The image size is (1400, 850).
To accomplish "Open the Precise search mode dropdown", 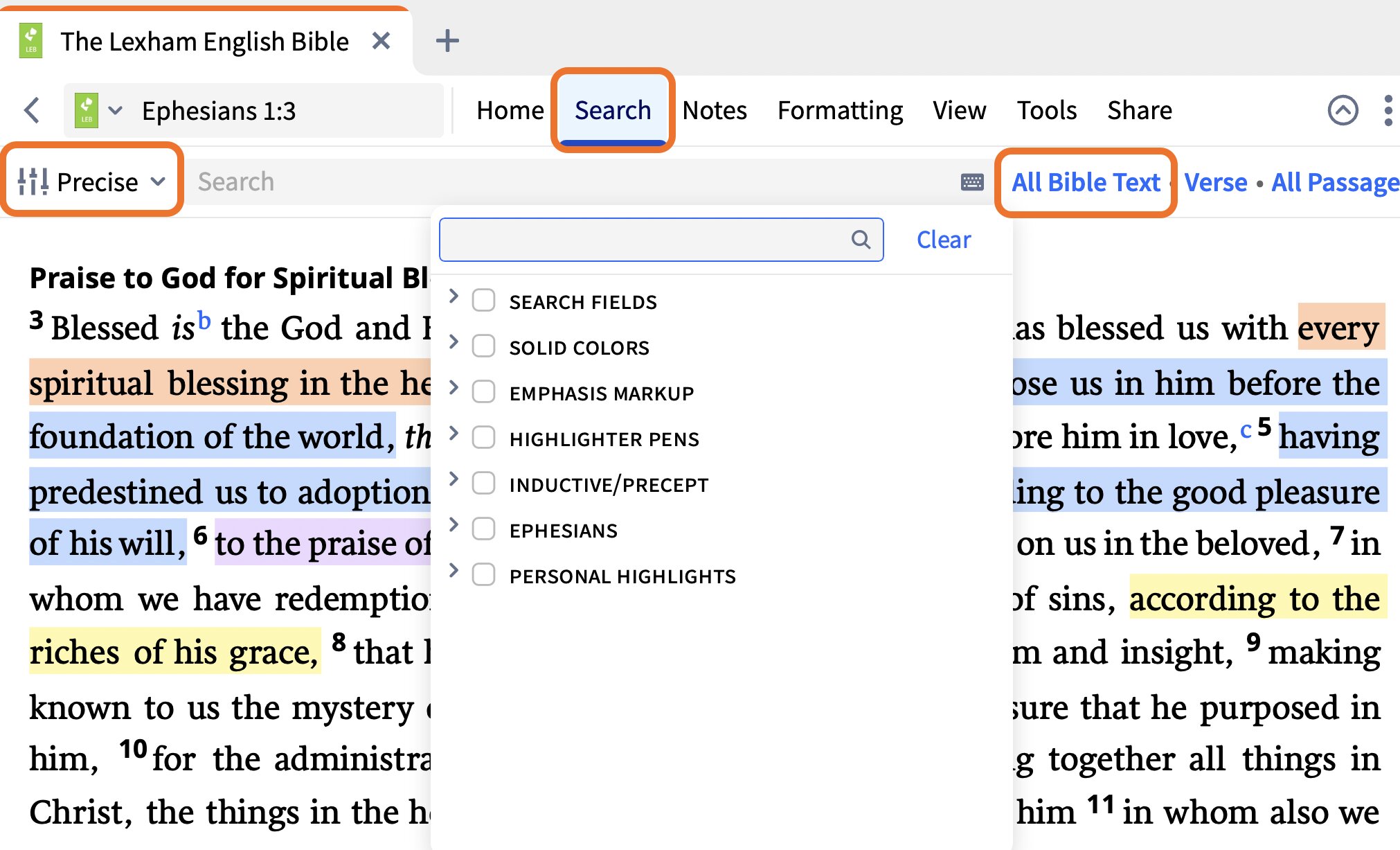I will tap(92, 181).
